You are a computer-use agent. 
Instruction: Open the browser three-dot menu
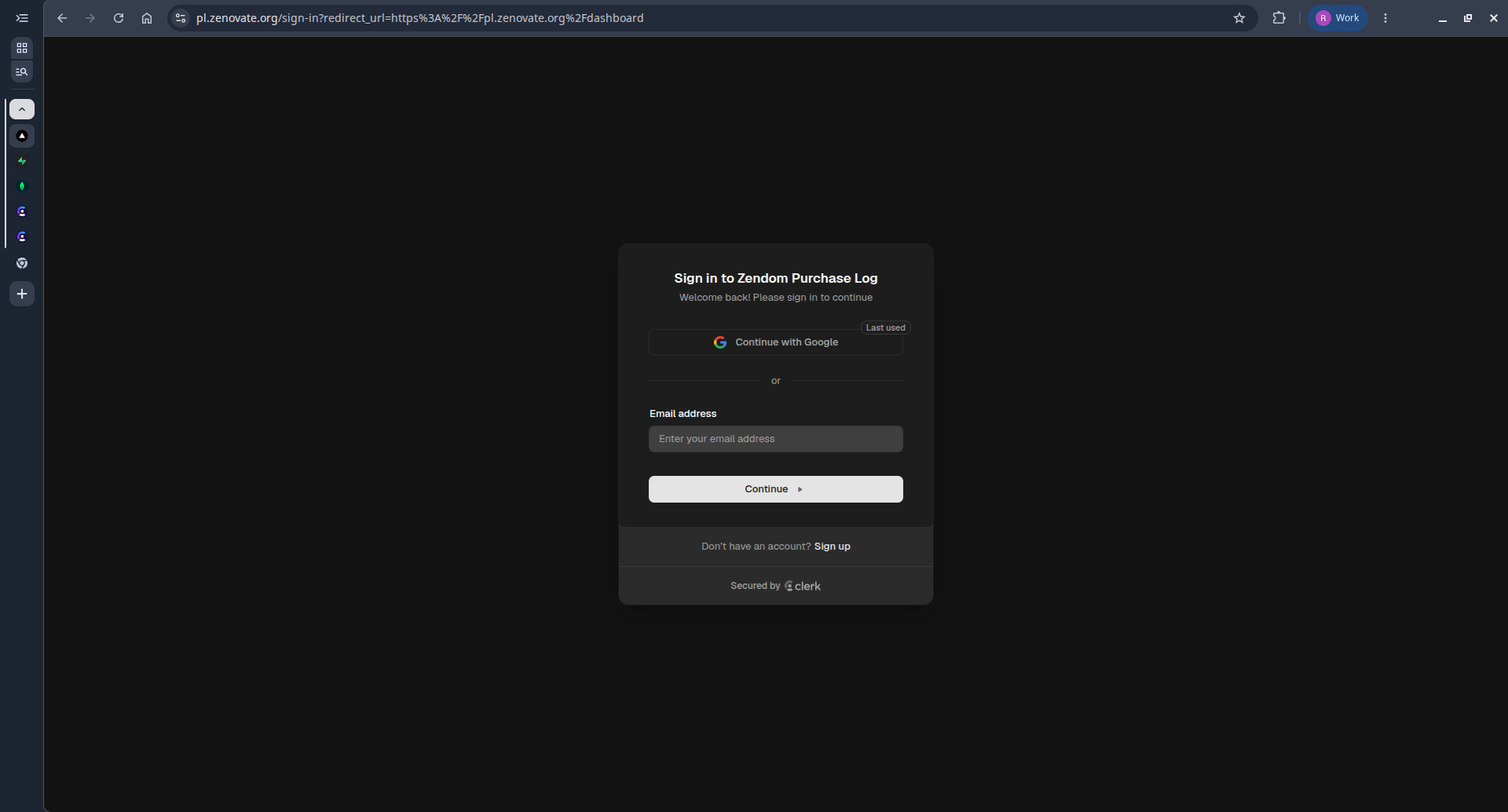coord(1385,18)
